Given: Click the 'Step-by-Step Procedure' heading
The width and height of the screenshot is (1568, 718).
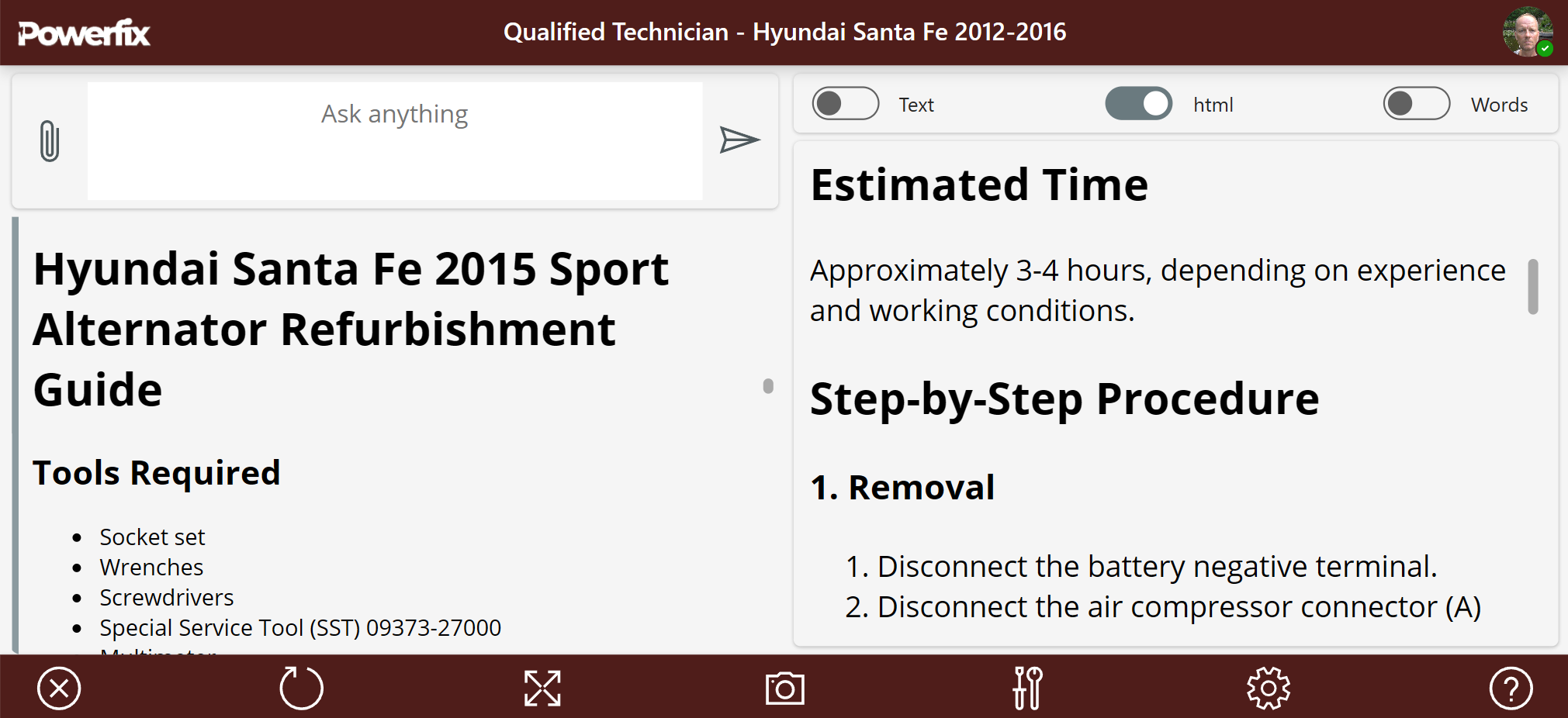Looking at the screenshot, I should [x=1064, y=399].
